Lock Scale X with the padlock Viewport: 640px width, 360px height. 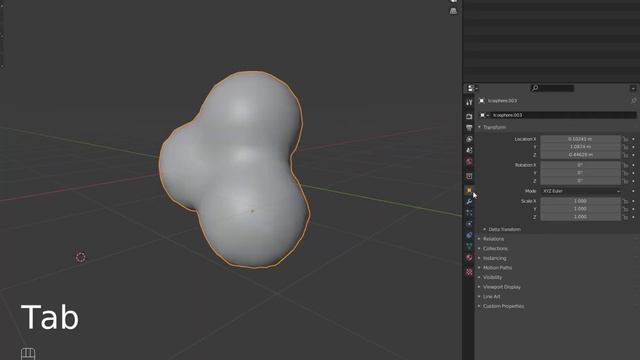pyautogui.click(x=625, y=201)
